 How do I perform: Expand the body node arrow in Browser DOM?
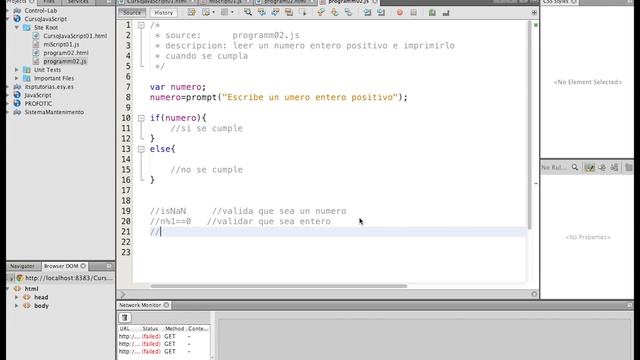tap(17, 306)
